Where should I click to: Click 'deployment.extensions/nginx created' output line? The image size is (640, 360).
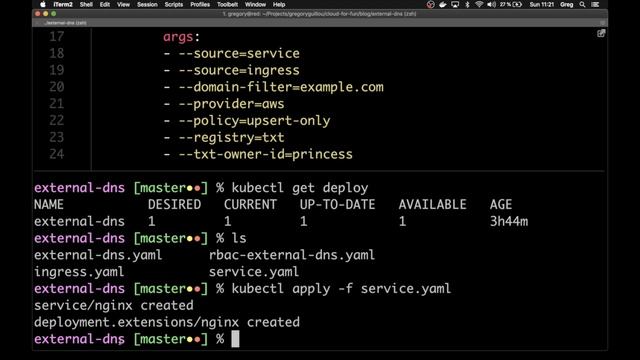(167, 322)
